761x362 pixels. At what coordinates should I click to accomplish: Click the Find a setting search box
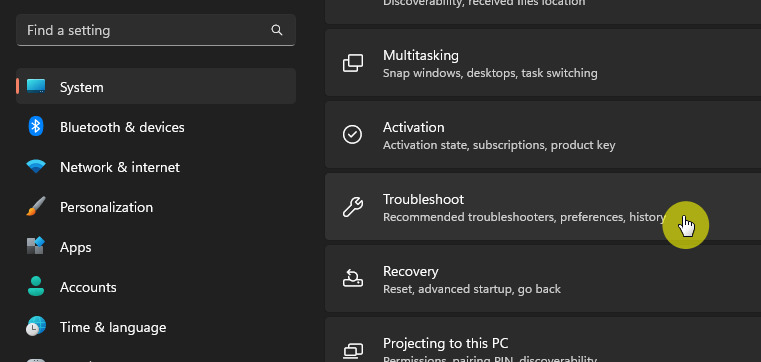pyautogui.click(x=156, y=30)
